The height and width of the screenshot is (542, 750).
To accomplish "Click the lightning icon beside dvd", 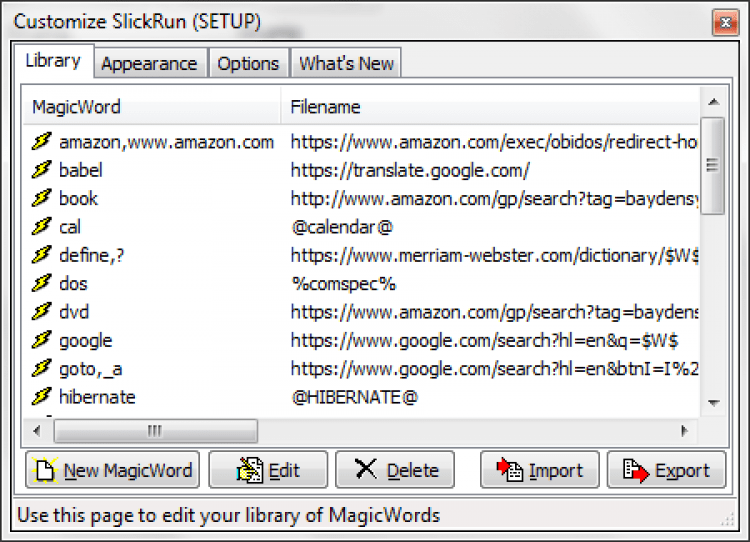I will (42, 312).
